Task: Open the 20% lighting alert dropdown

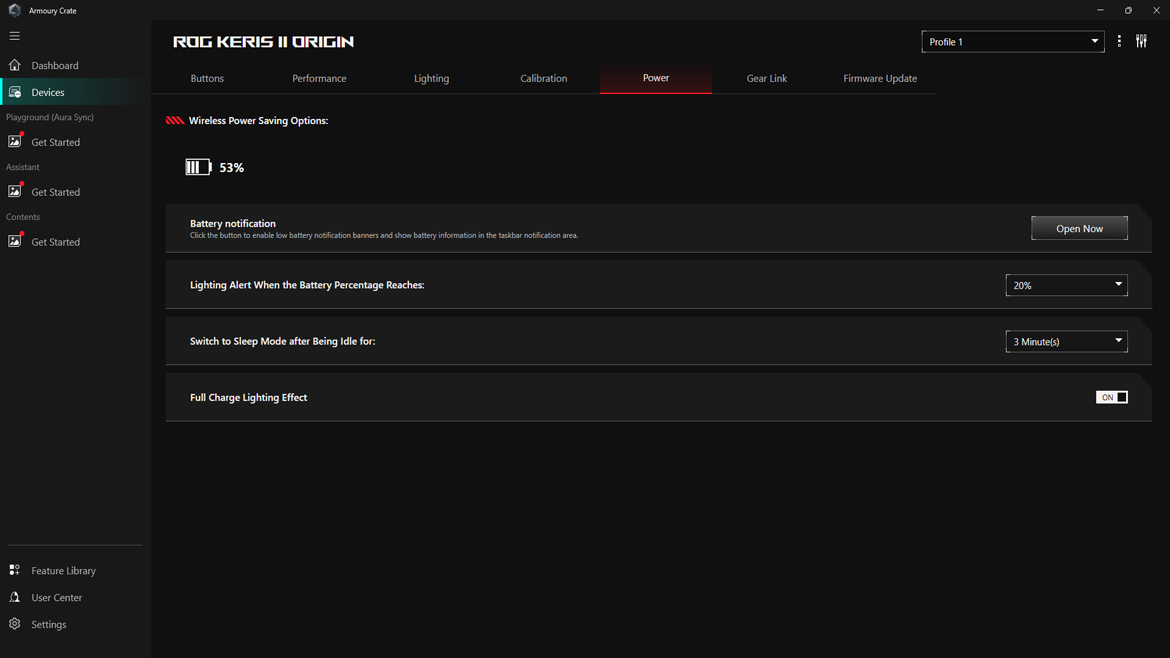Action: pyautogui.click(x=1066, y=285)
